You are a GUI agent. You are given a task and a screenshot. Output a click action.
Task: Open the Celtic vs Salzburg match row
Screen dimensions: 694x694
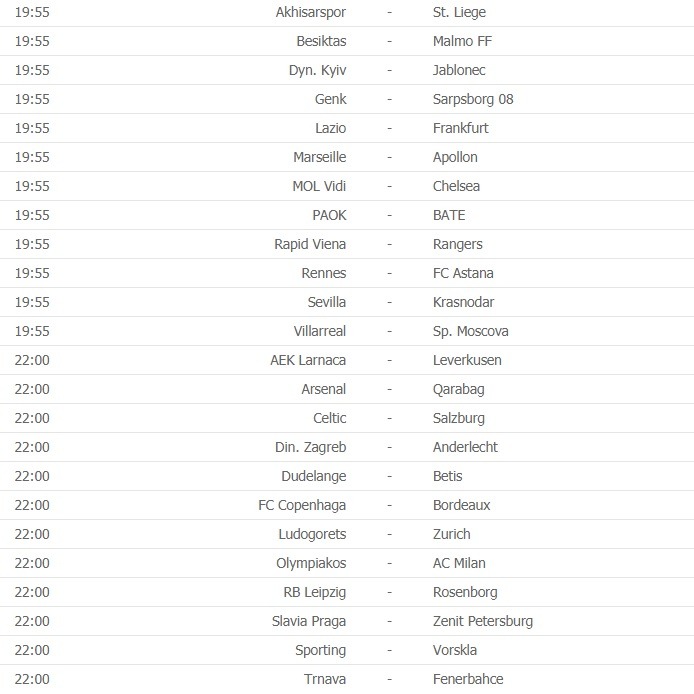click(347, 418)
